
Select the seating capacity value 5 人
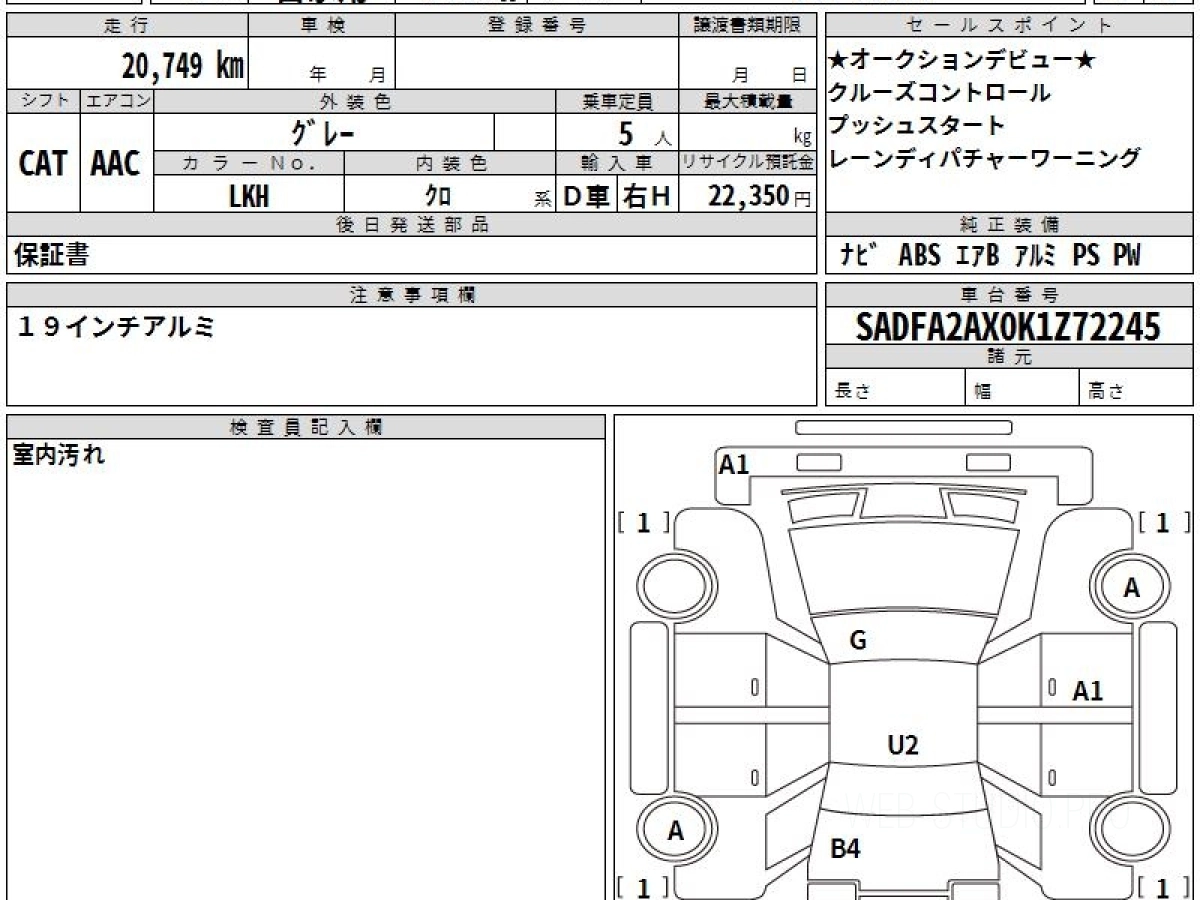645,134
